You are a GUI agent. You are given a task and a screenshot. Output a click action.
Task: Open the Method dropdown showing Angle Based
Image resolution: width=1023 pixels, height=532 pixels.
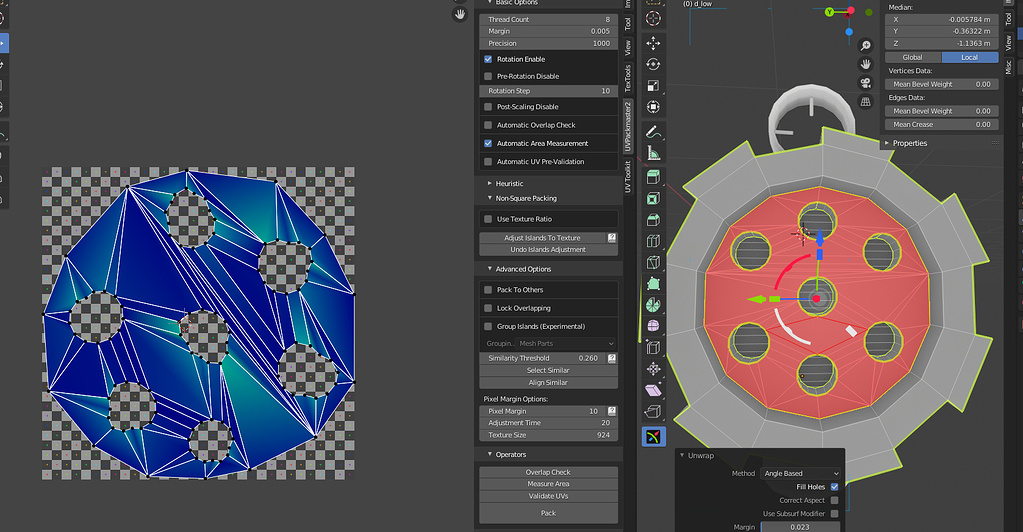pos(801,473)
